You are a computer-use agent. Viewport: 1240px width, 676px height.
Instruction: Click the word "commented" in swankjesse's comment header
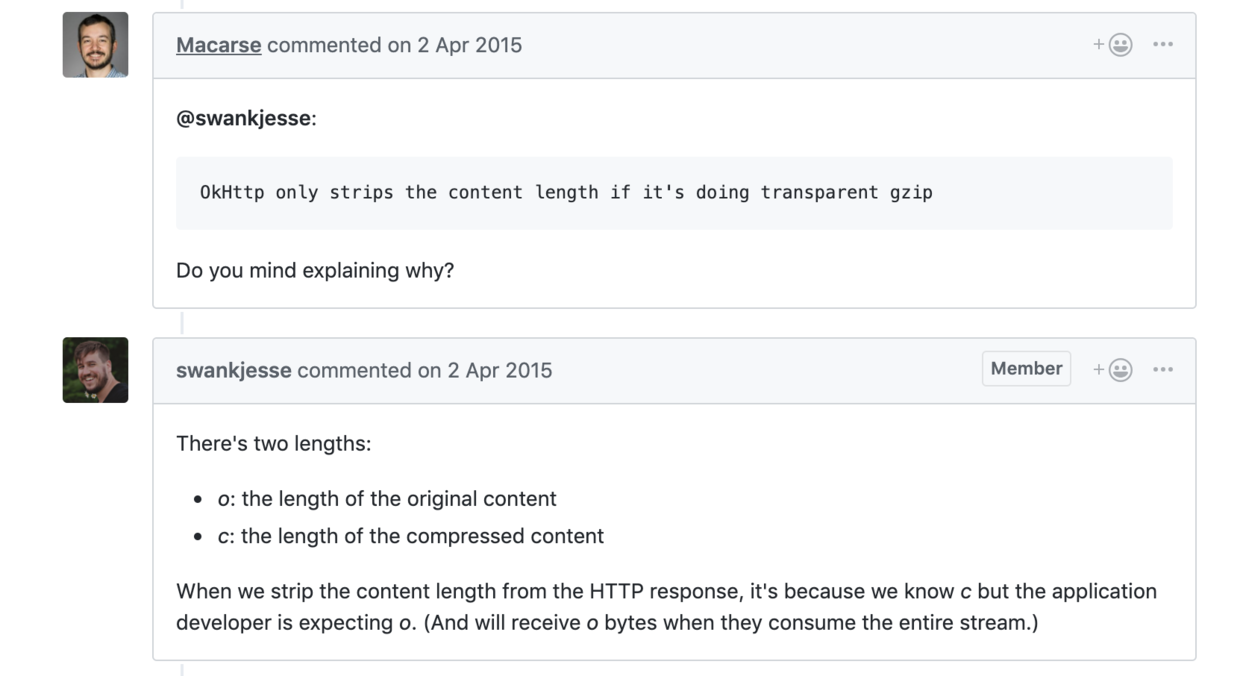(354, 370)
